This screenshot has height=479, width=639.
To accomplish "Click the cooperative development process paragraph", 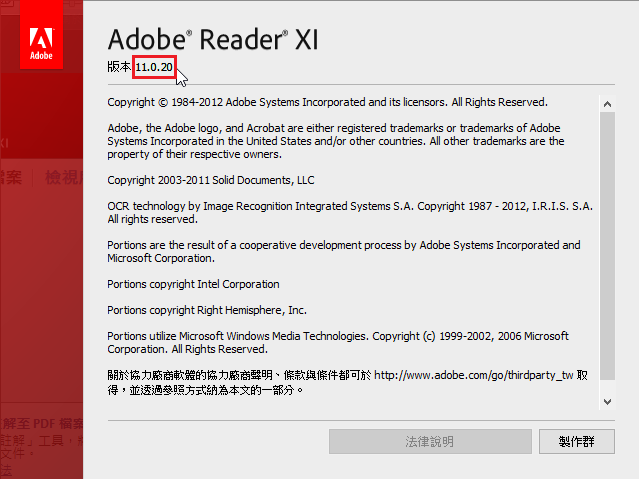I will [x=344, y=252].
